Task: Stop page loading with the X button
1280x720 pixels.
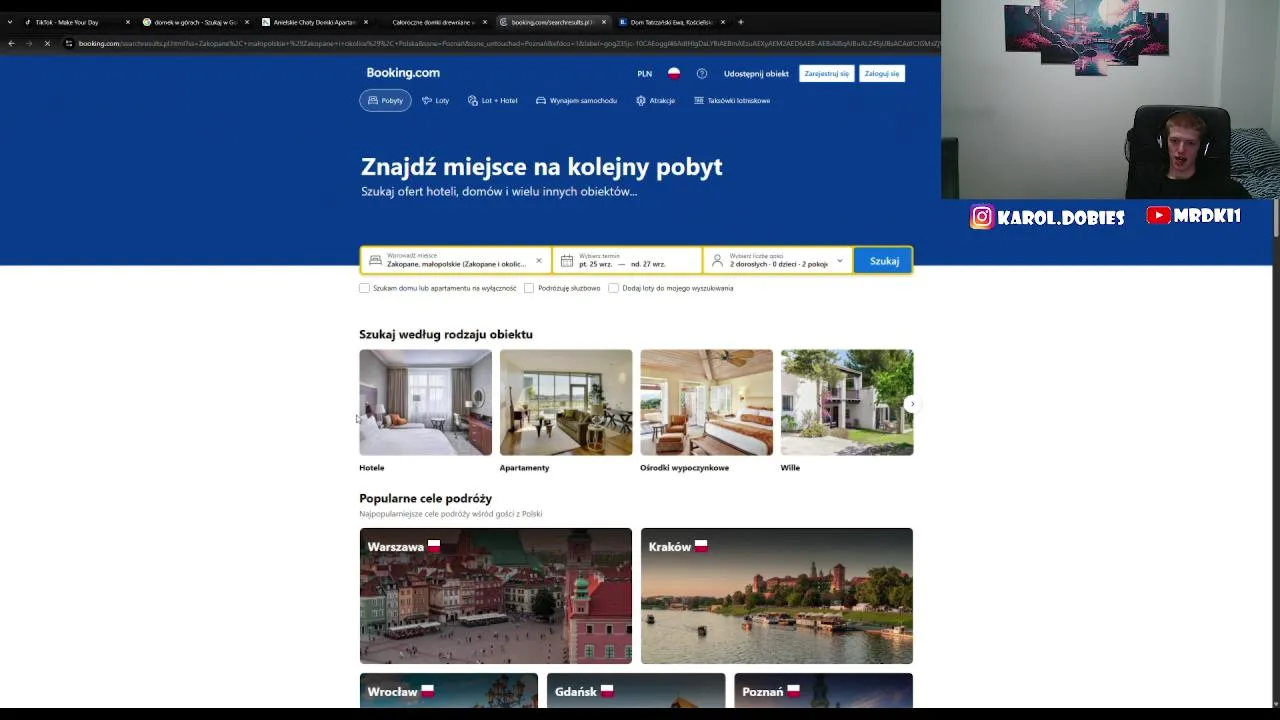Action: [47, 43]
